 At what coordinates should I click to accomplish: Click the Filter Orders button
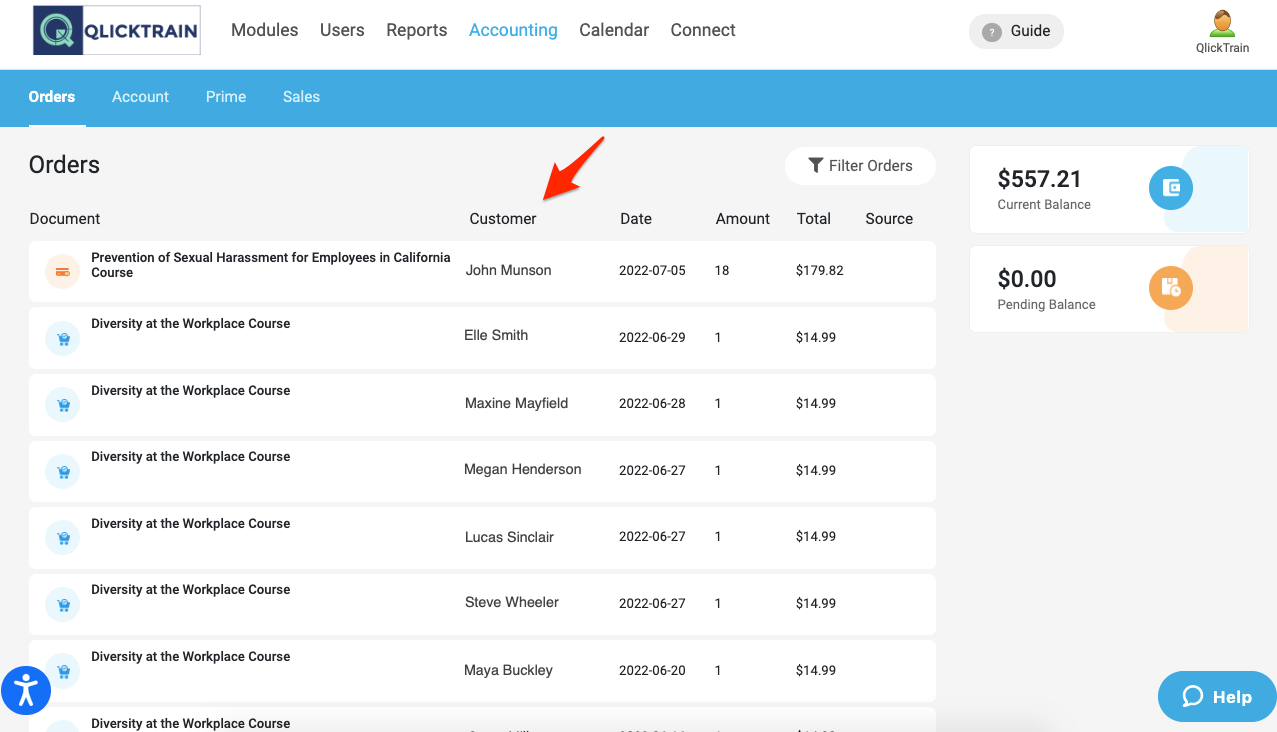coord(860,166)
